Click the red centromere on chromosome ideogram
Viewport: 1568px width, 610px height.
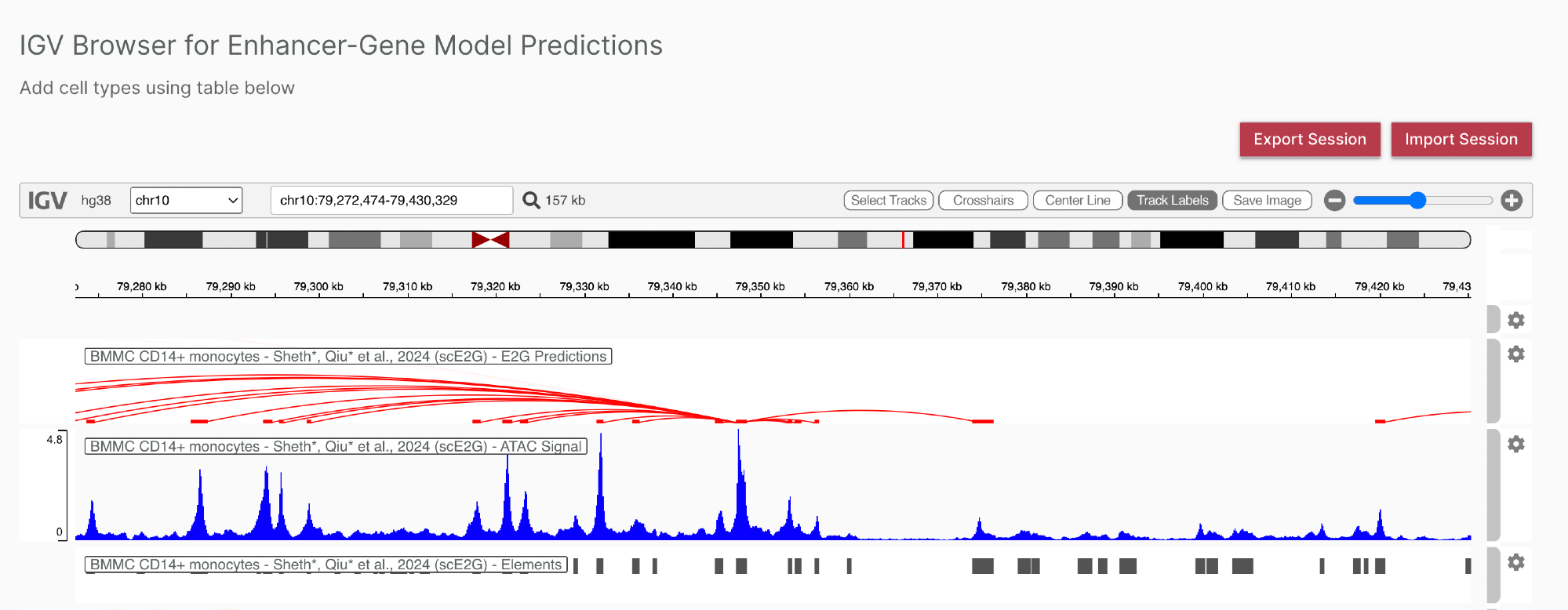[490, 240]
